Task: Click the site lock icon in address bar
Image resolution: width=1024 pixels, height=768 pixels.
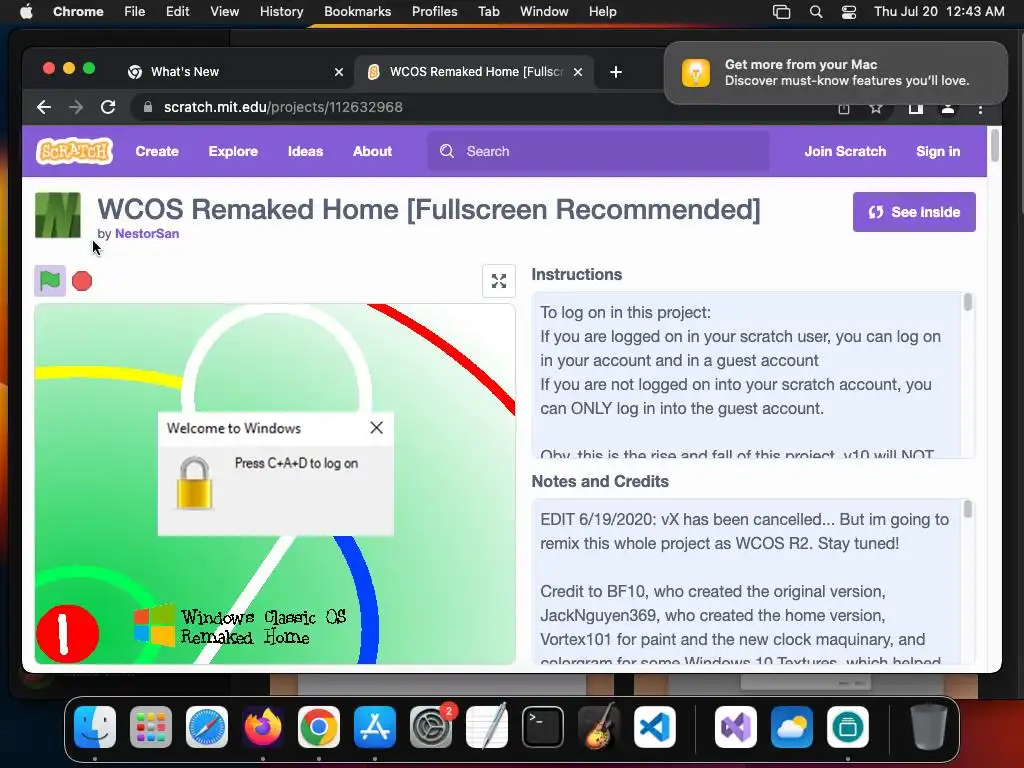Action: click(148, 107)
